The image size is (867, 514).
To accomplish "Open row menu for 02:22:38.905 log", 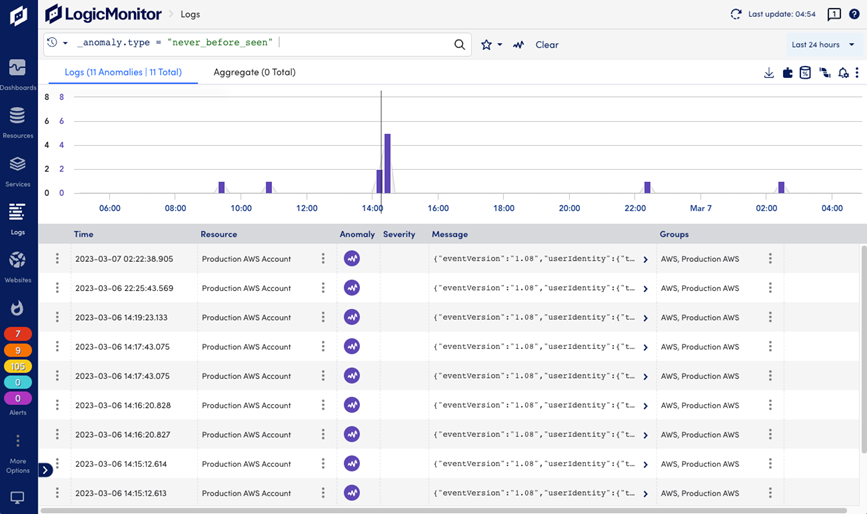I will pyautogui.click(x=57, y=259).
